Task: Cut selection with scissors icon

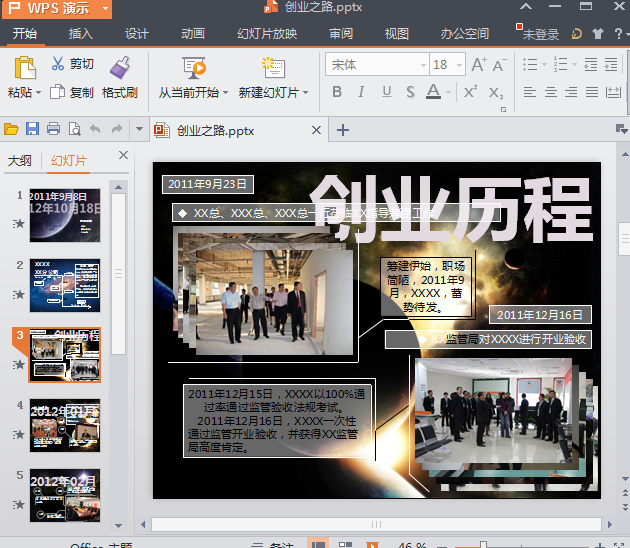Action: [x=58, y=63]
